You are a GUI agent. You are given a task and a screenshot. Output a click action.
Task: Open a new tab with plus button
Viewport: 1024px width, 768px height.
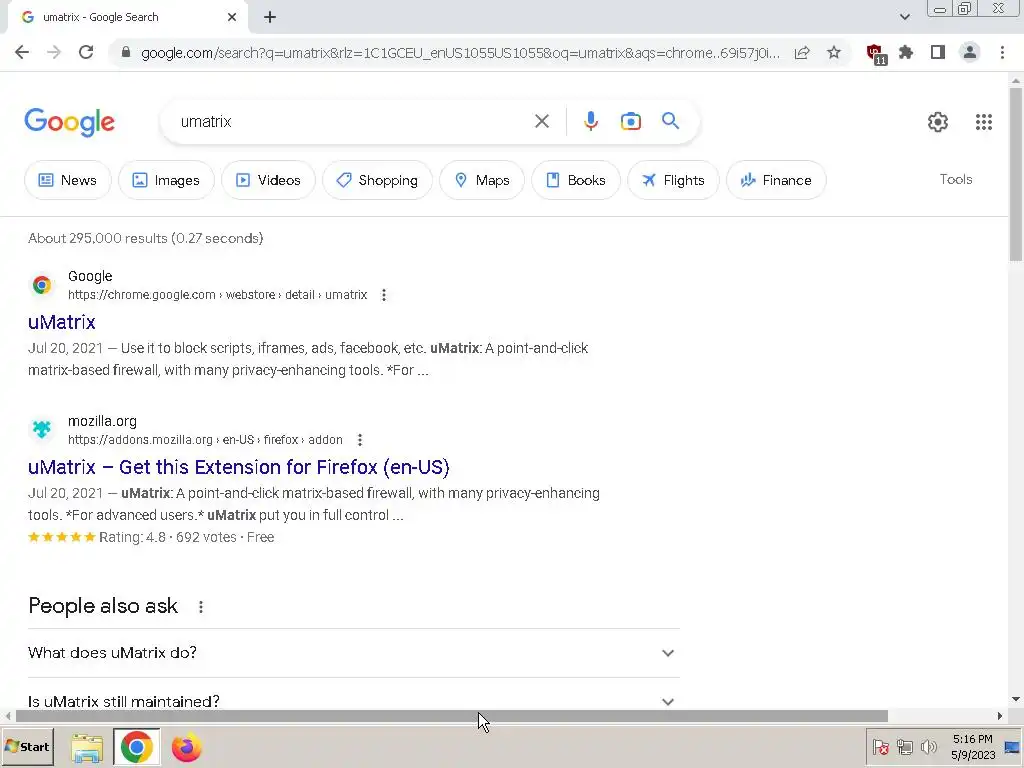270,17
